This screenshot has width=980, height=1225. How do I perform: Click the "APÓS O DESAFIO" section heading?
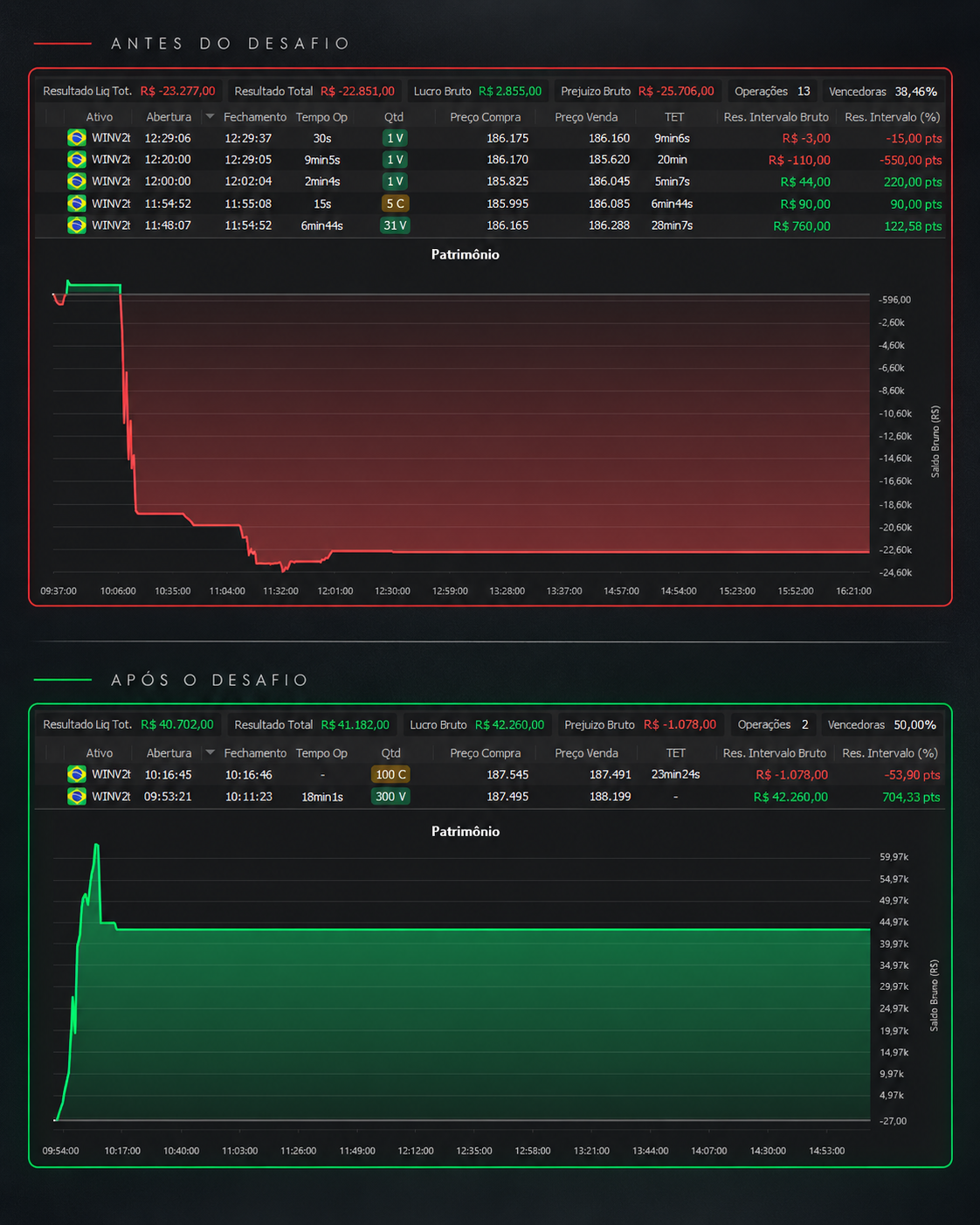[x=210, y=680]
